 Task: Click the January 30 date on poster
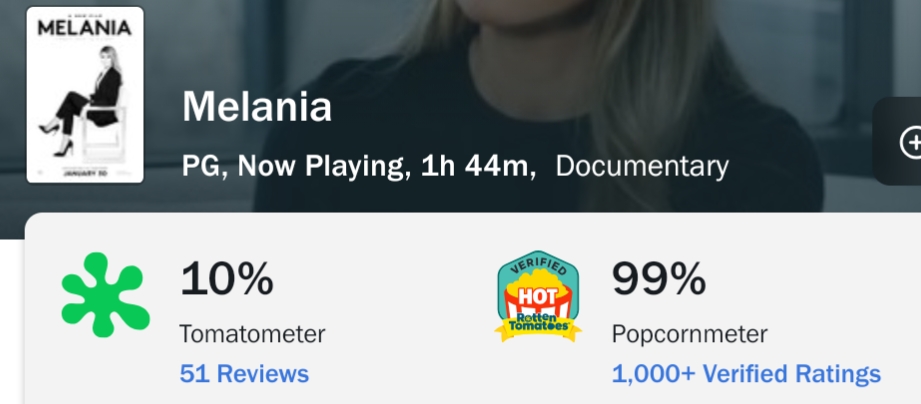pyautogui.click(x=85, y=173)
